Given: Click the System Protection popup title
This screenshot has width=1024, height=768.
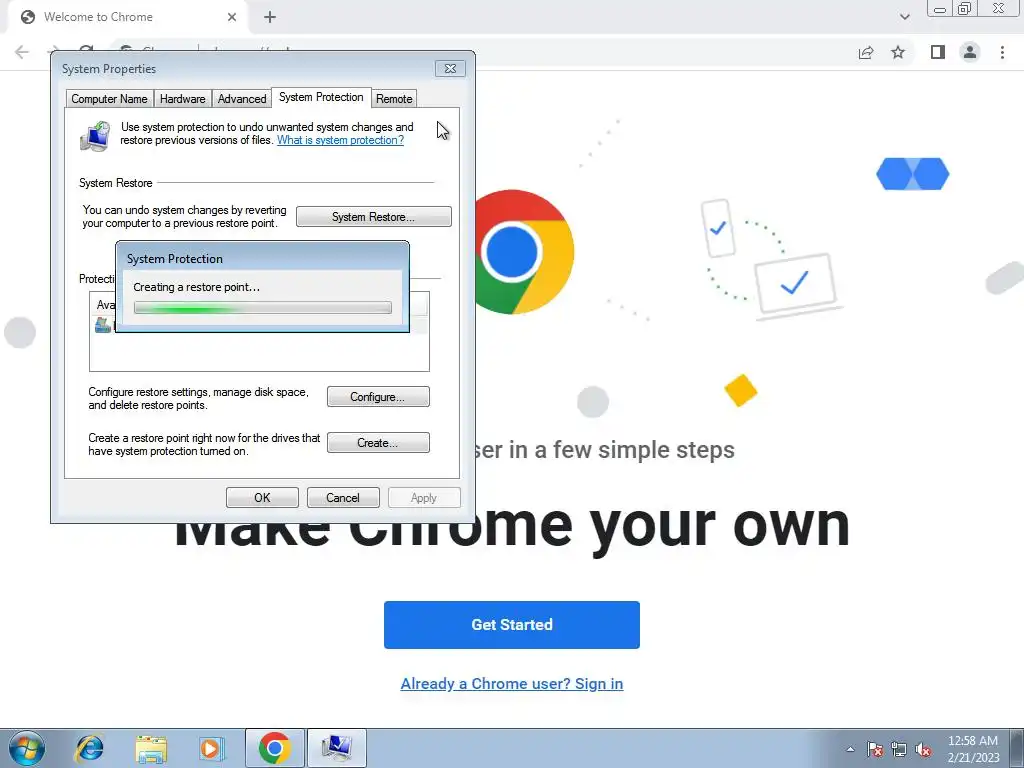Looking at the screenshot, I should (x=174, y=259).
